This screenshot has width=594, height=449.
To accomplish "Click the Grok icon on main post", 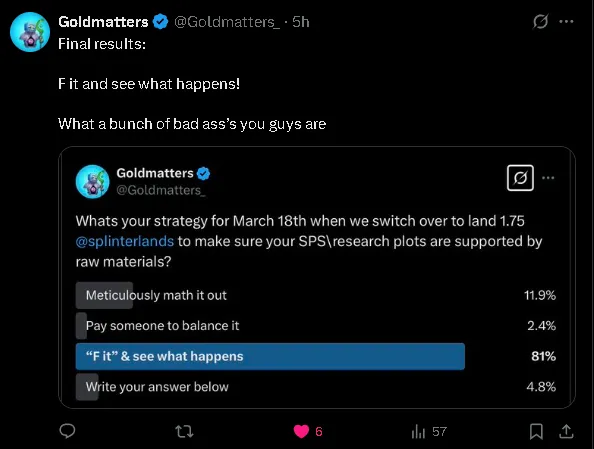I will click(540, 22).
